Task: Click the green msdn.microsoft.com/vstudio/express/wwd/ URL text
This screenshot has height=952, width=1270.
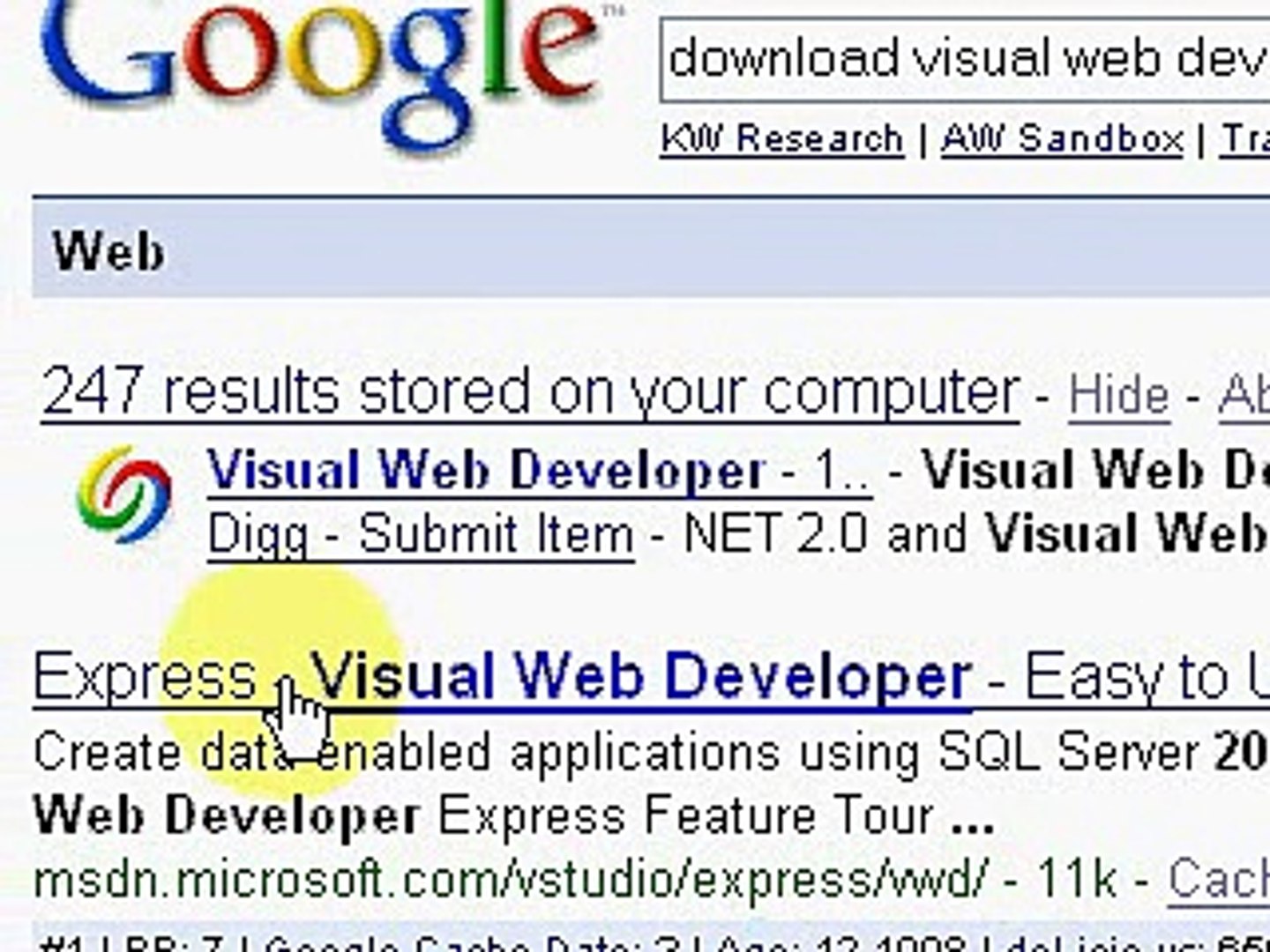Action: (510, 879)
